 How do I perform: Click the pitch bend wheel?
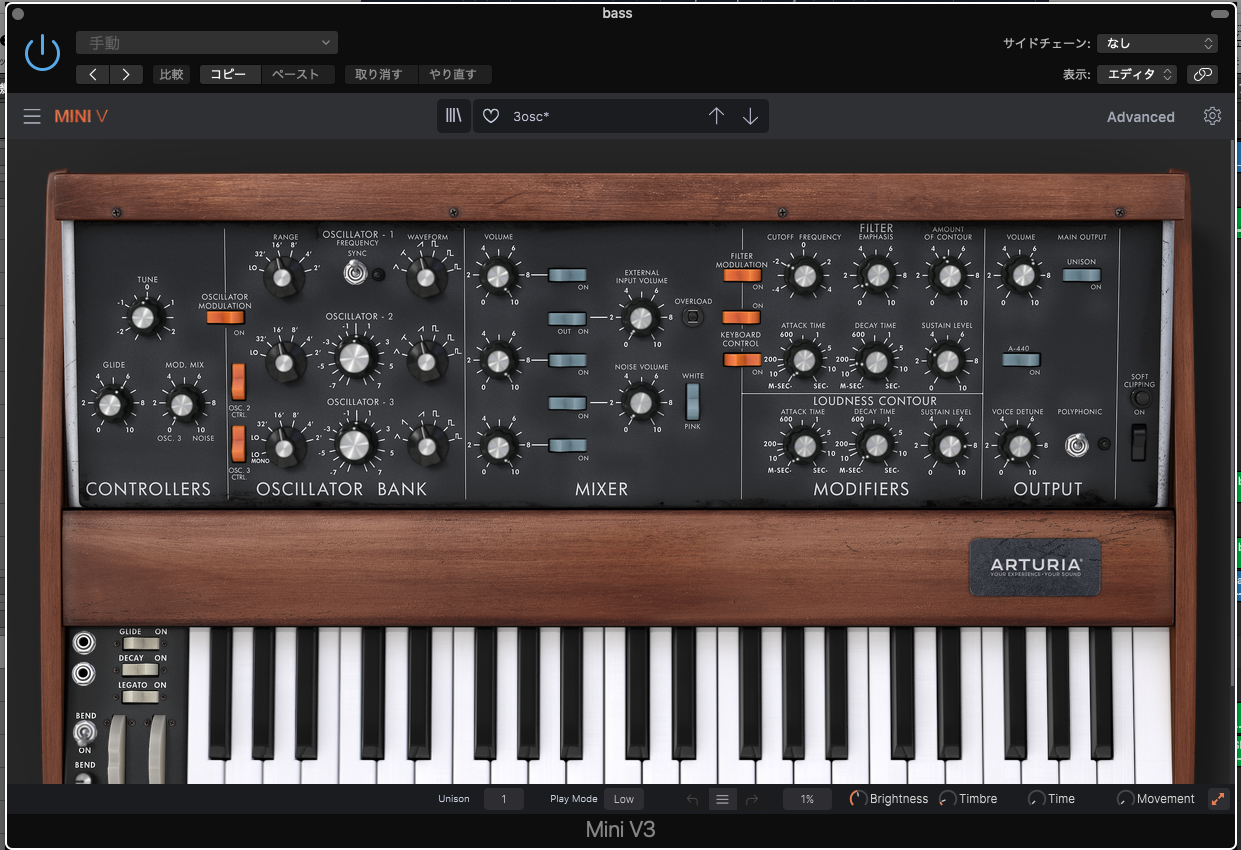coord(118,749)
